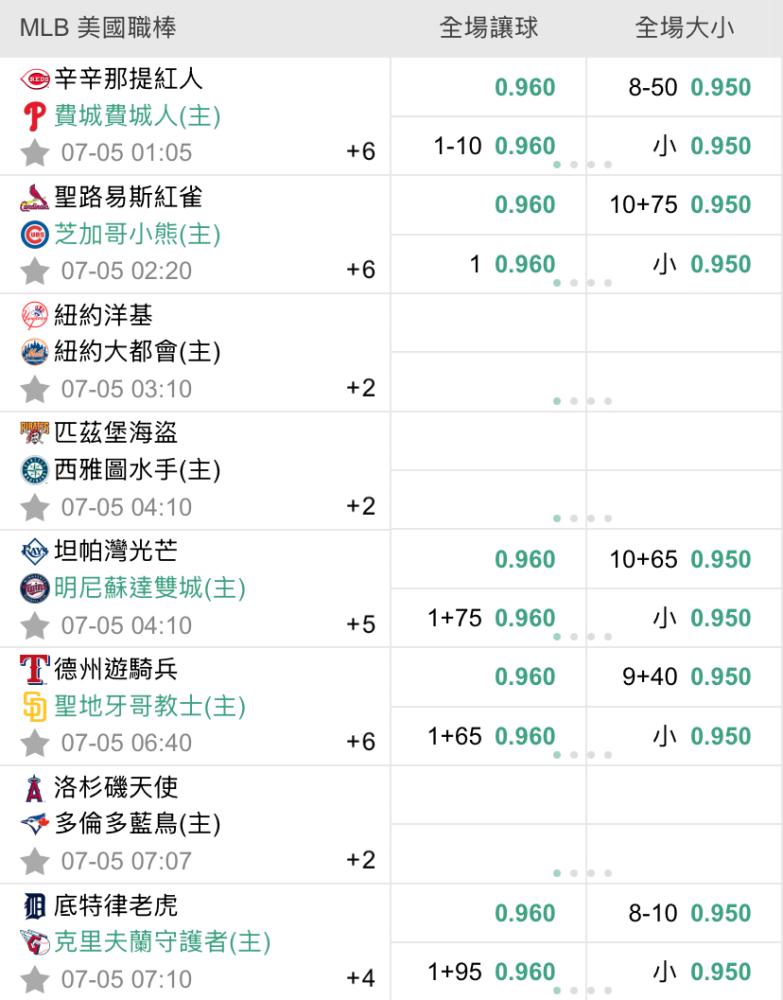The height and width of the screenshot is (1000, 783).
Task: Click the Cincinnati Reds team logo
Action: (x=34, y=79)
